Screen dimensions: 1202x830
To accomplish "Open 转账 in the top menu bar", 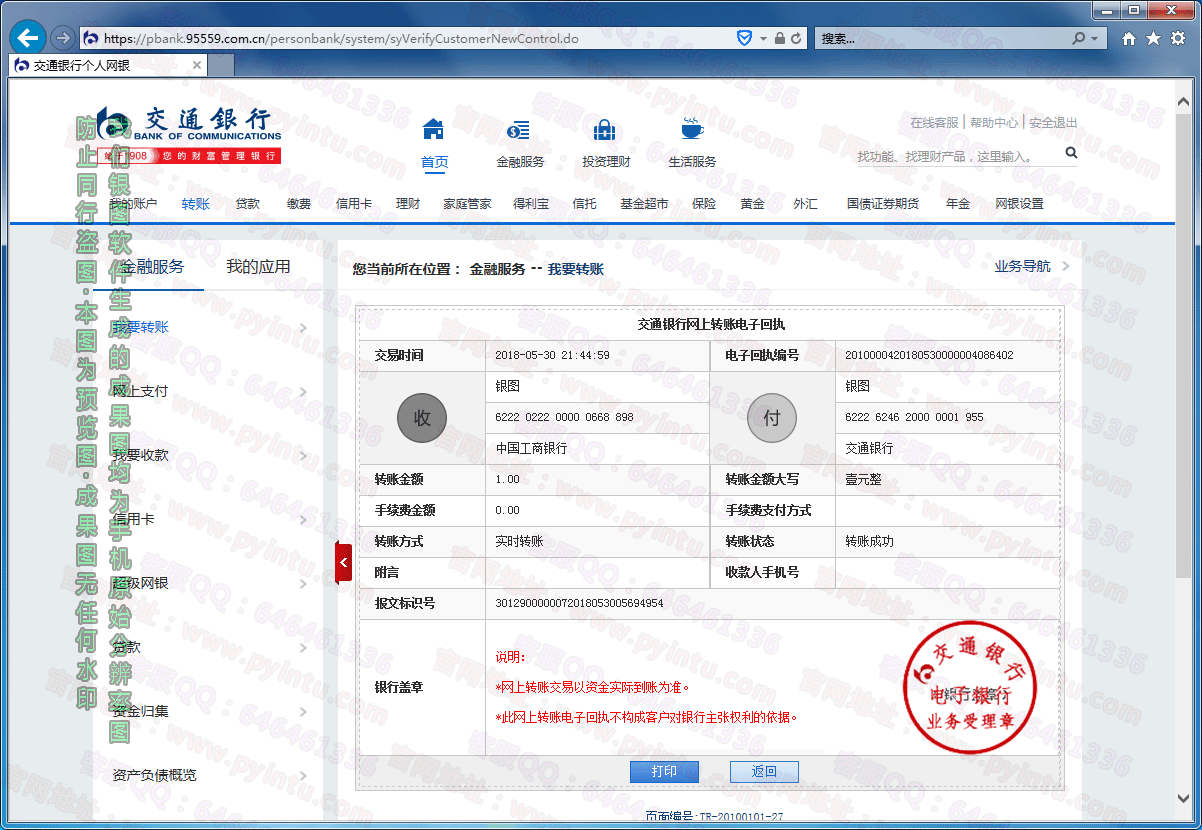I will [x=196, y=204].
